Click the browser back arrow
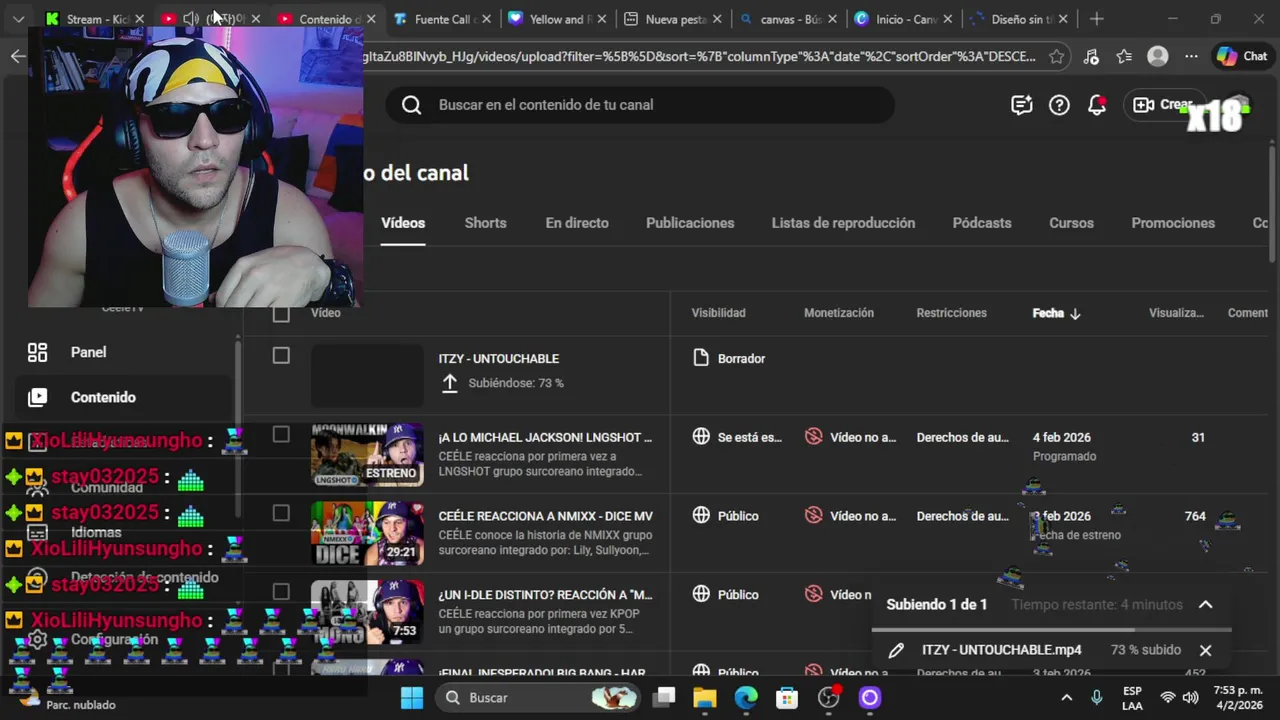 [18, 57]
